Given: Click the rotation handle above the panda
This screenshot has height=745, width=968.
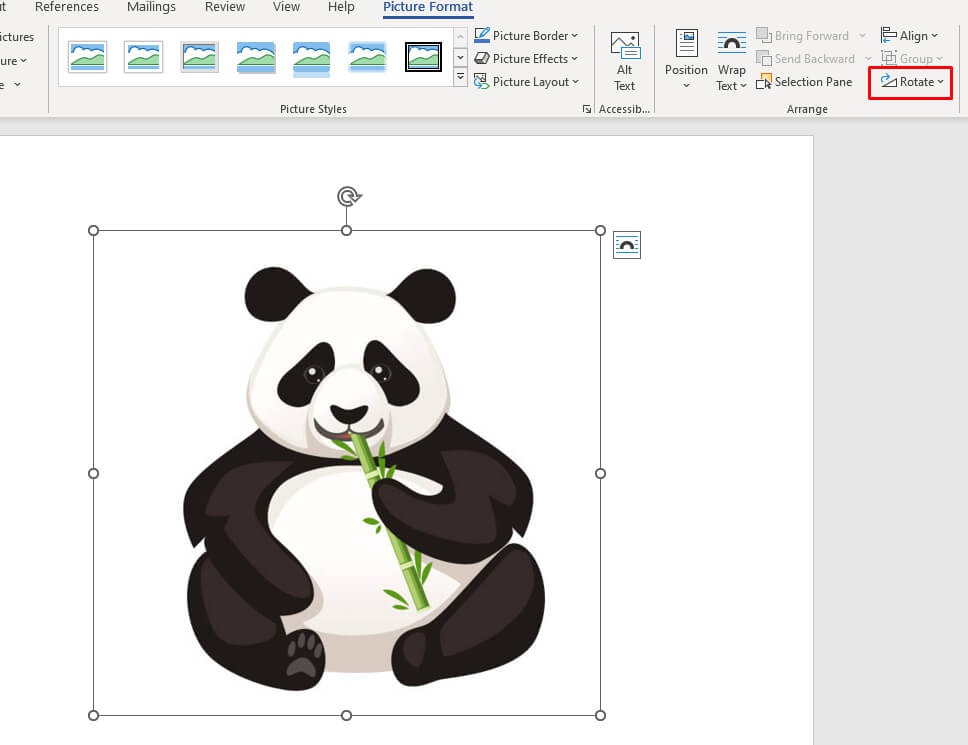Looking at the screenshot, I should [x=347, y=196].
